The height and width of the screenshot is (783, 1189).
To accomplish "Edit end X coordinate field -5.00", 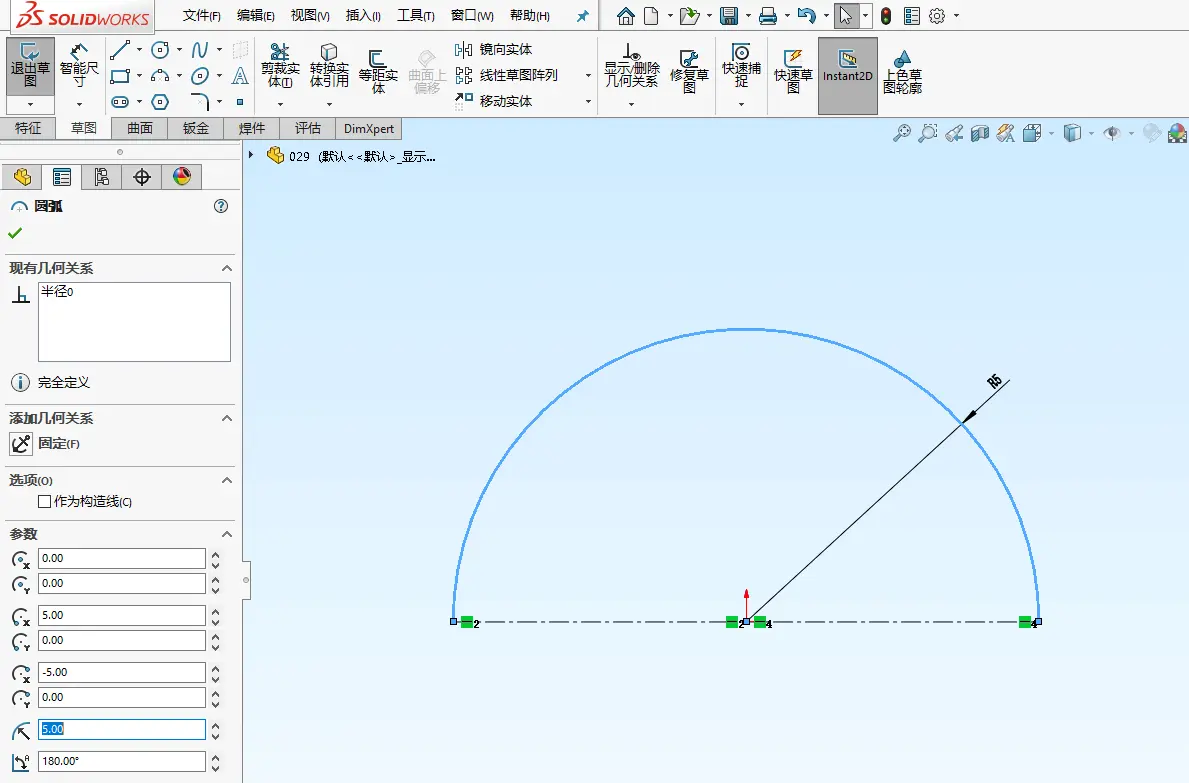I will [122, 672].
